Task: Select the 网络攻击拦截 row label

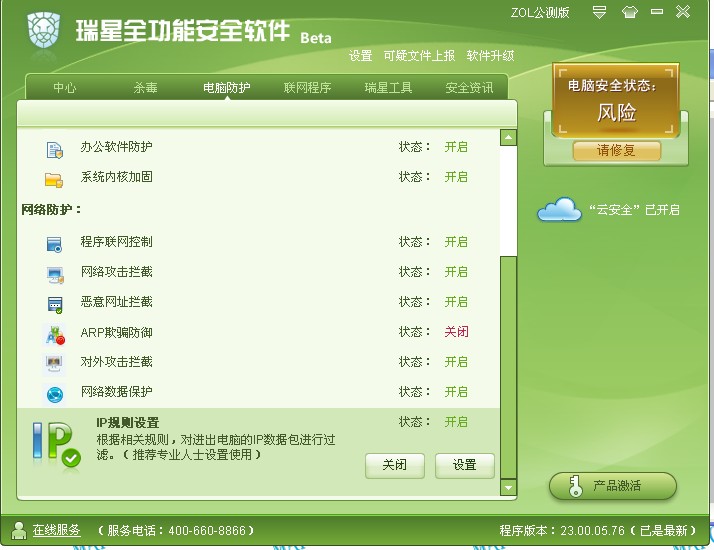Action: pos(117,272)
